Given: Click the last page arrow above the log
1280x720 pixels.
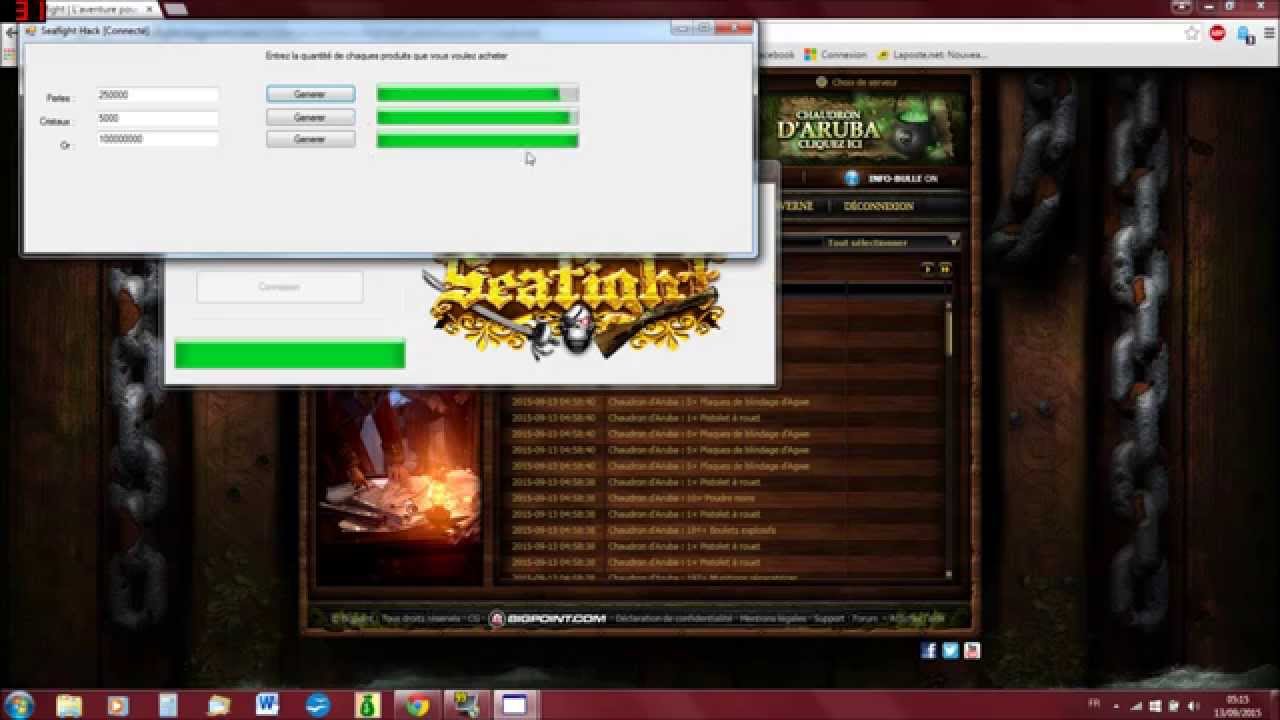Looking at the screenshot, I should (944, 269).
